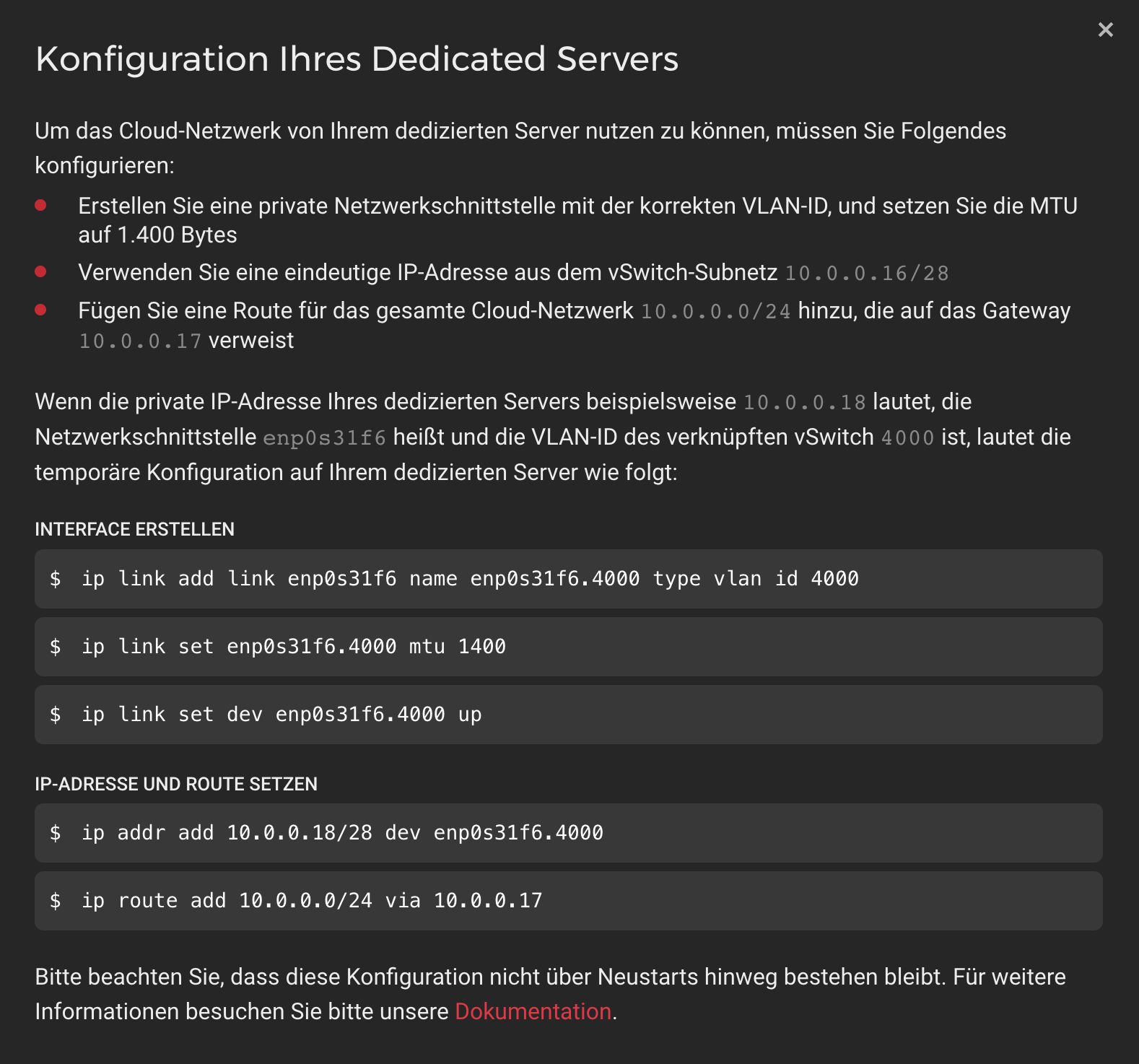Screen dimensions: 1139x1064
Task: Click the interface name enp0s31f6 in paragraph
Action: point(324,437)
